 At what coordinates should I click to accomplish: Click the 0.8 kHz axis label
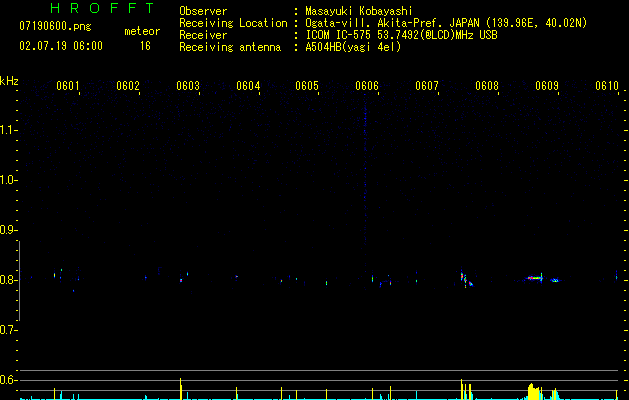(8, 280)
